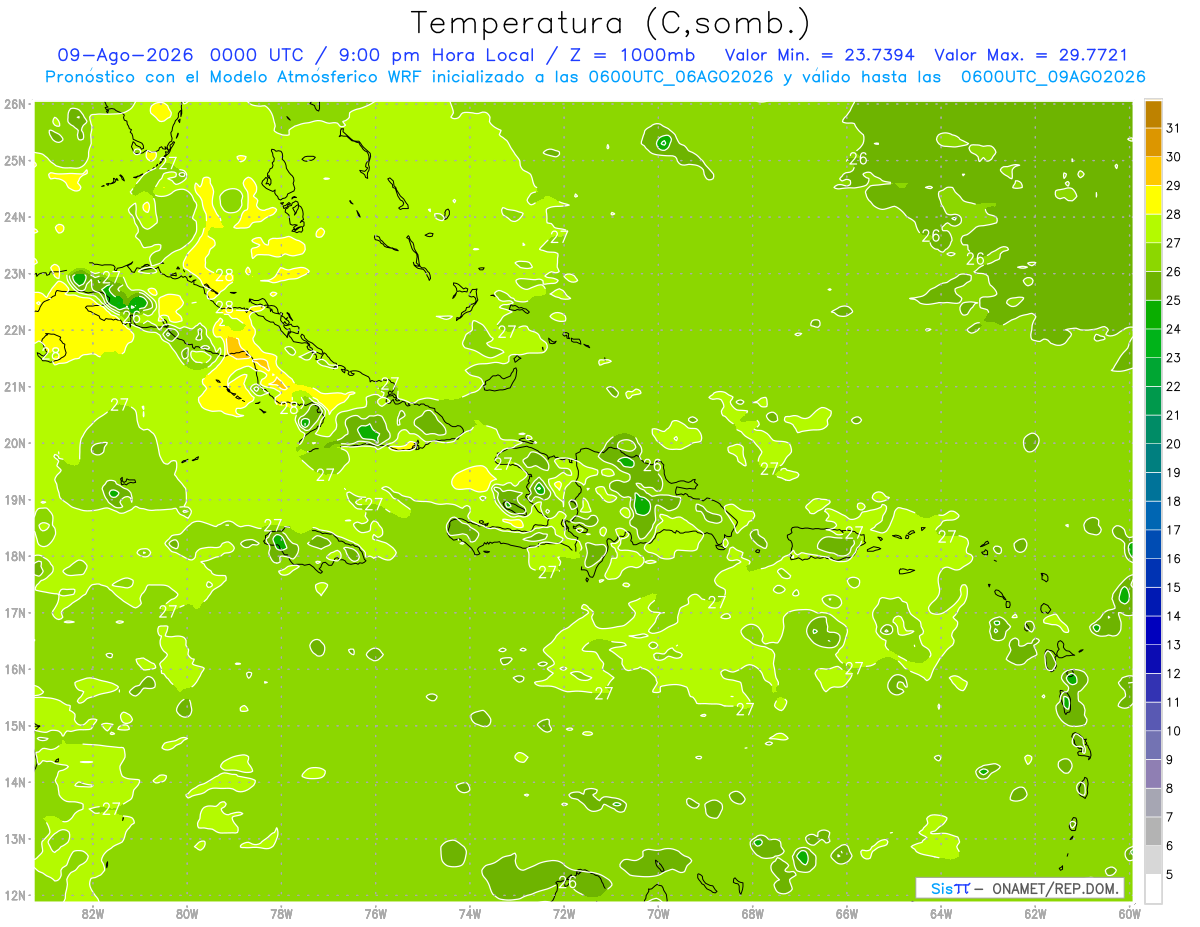Click the number 18 on the color scale

tap(1174, 502)
